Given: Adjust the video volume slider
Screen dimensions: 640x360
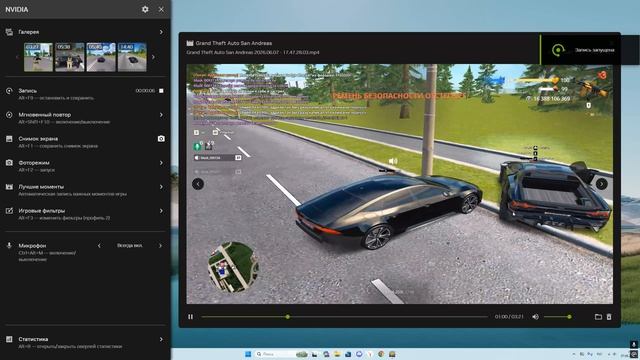Looking at the screenshot, I should pos(557,317).
